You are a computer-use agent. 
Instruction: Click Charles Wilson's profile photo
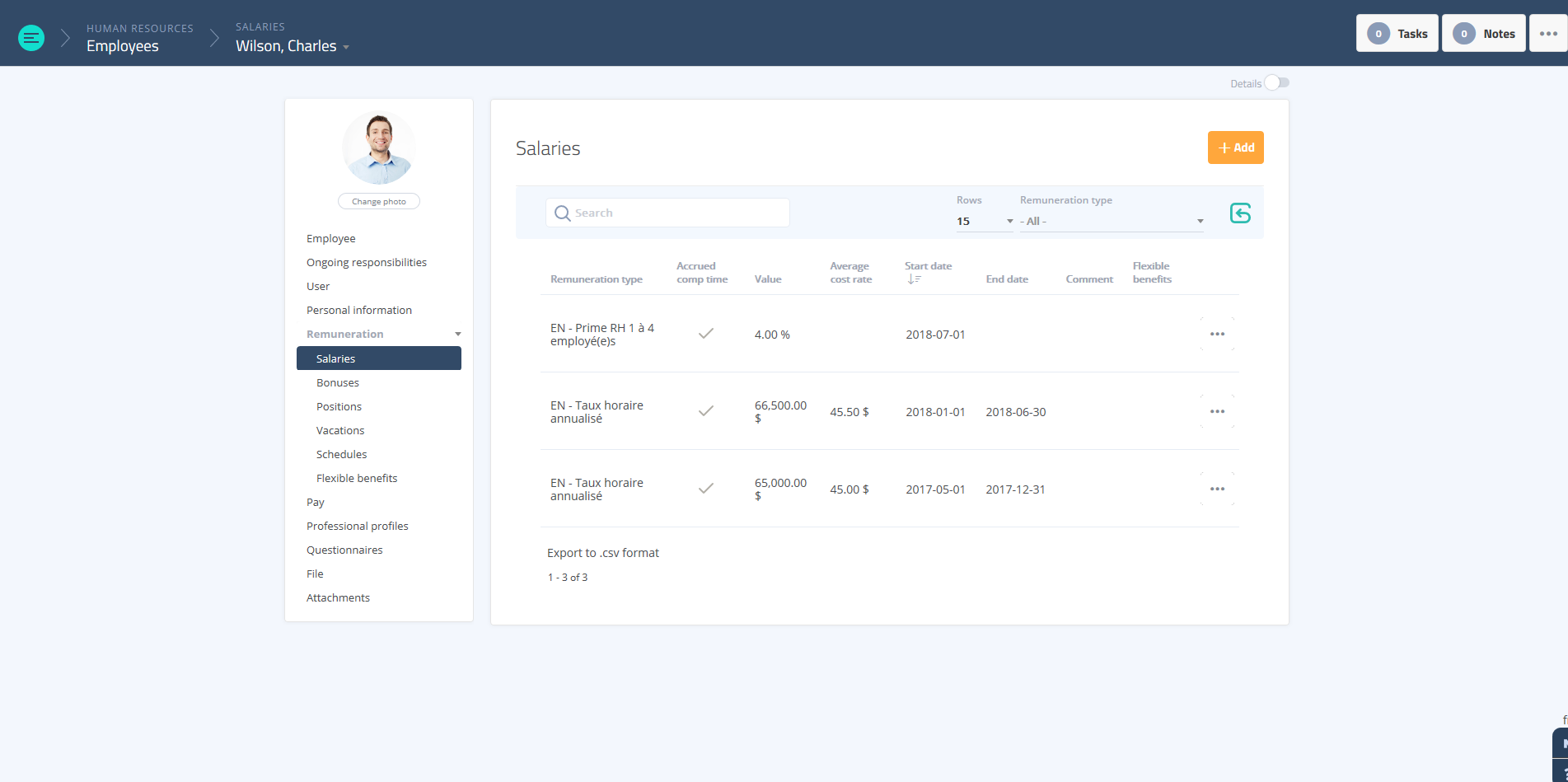[379, 148]
